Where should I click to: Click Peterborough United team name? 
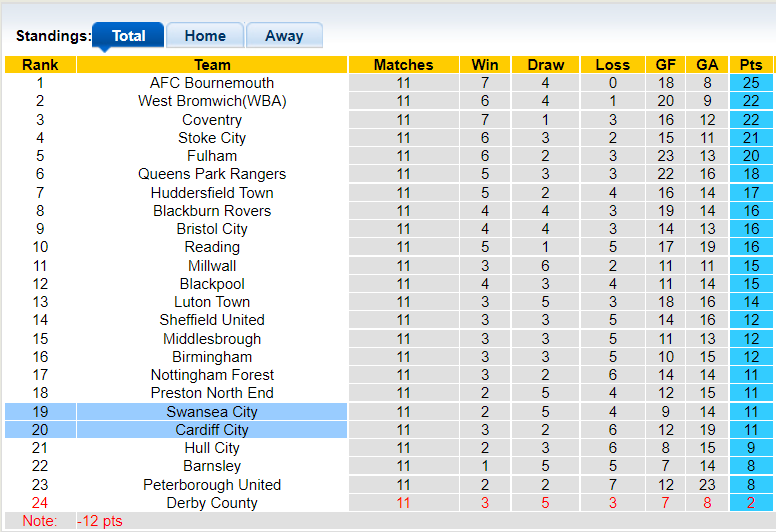click(212, 485)
